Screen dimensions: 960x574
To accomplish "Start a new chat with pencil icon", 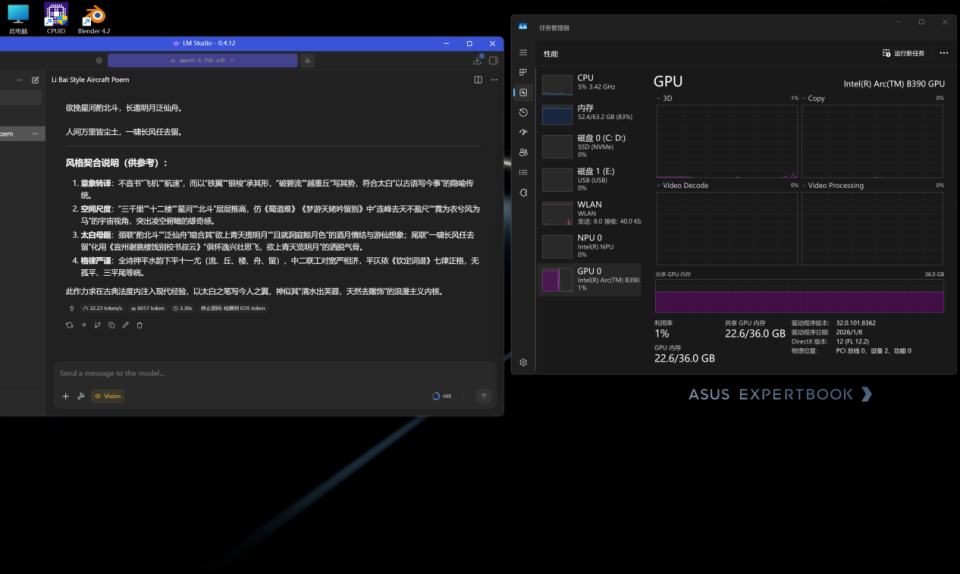I will click(x=36, y=80).
